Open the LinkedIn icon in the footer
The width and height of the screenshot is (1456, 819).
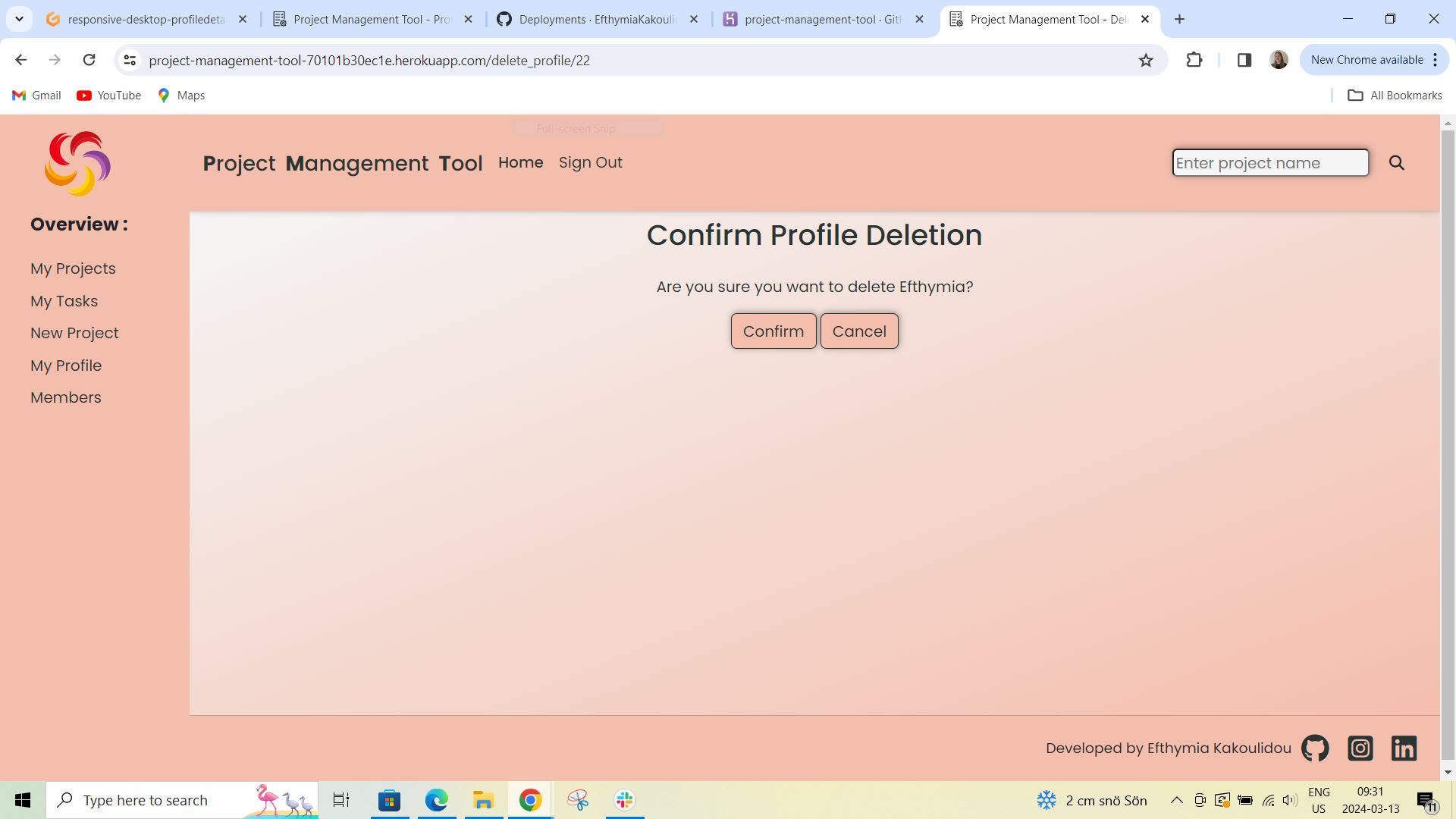tap(1404, 748)
